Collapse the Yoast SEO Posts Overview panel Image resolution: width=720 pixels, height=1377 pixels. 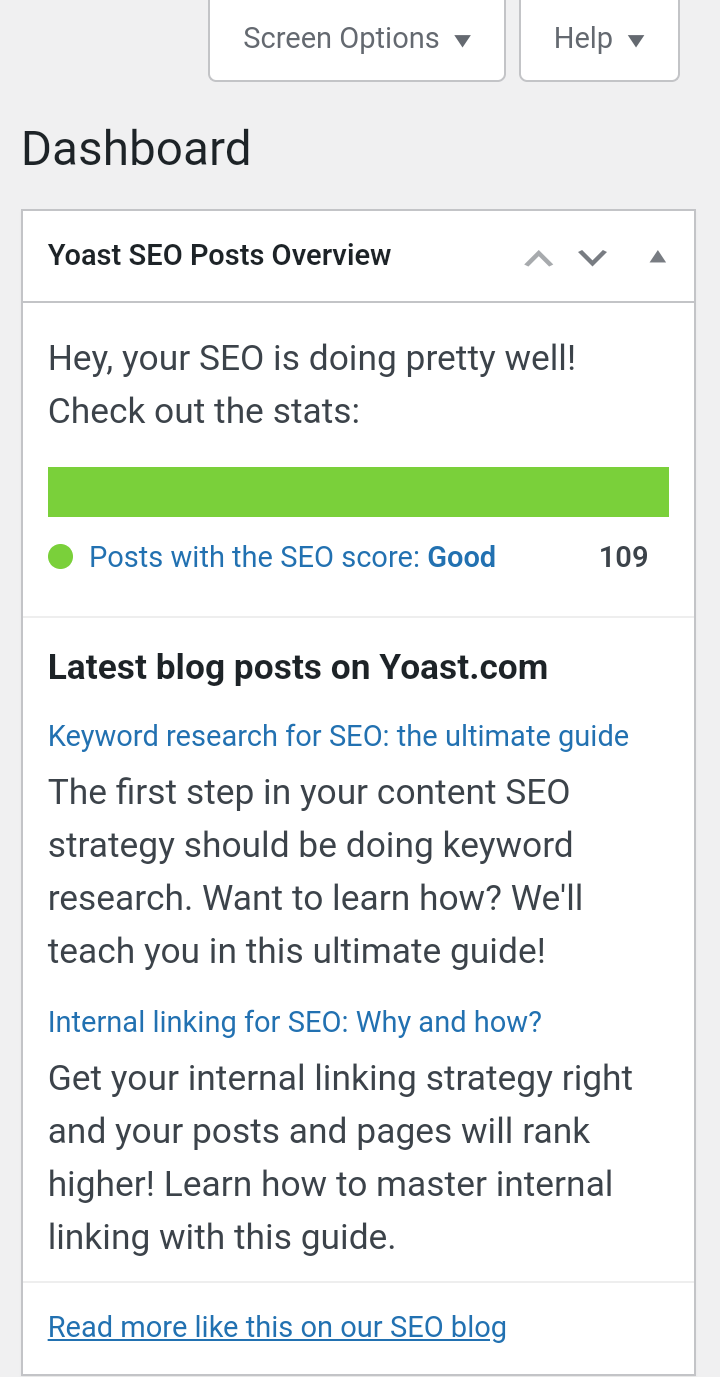pyautogui.click(x=657, y=257)
